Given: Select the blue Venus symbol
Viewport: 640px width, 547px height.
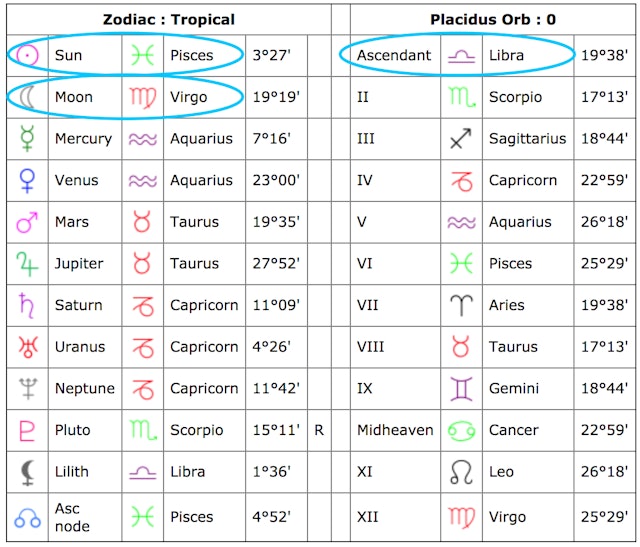Looking at the screenshot, I should click(27, 180).
